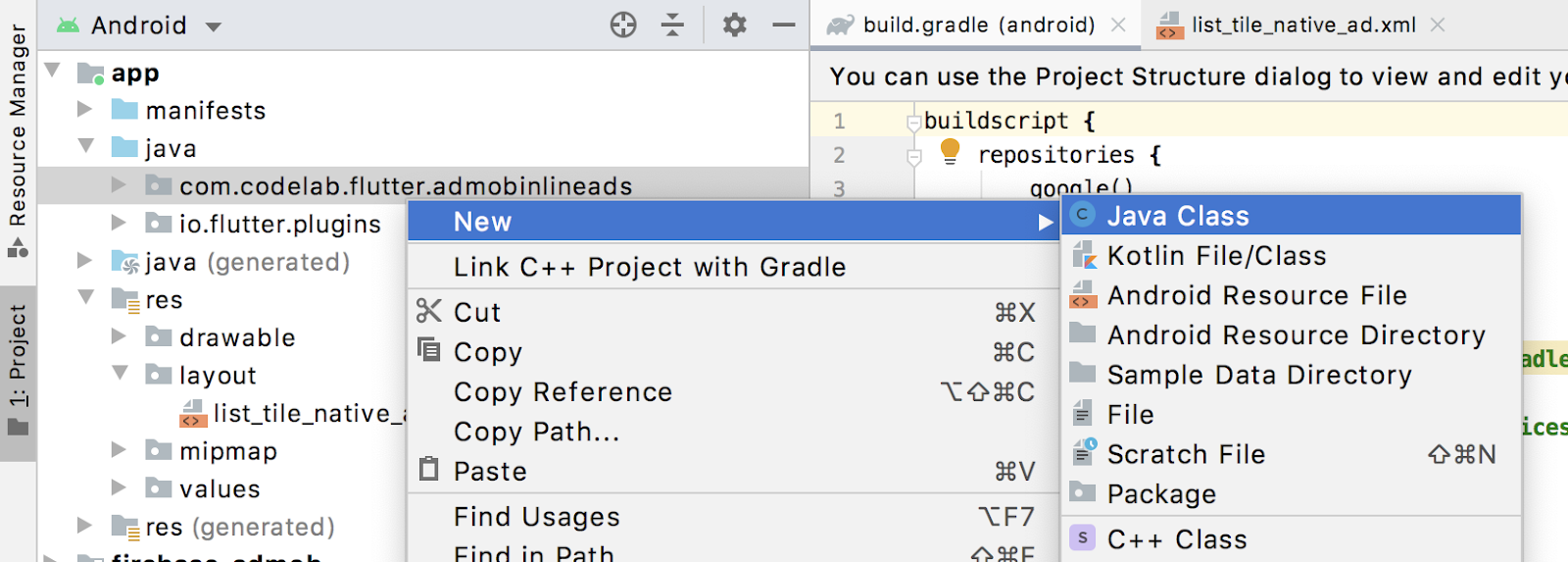Viewport: 1568px width, 562px height.
Task: Select Android Resource File option
Action: [x=1256, y=295]
